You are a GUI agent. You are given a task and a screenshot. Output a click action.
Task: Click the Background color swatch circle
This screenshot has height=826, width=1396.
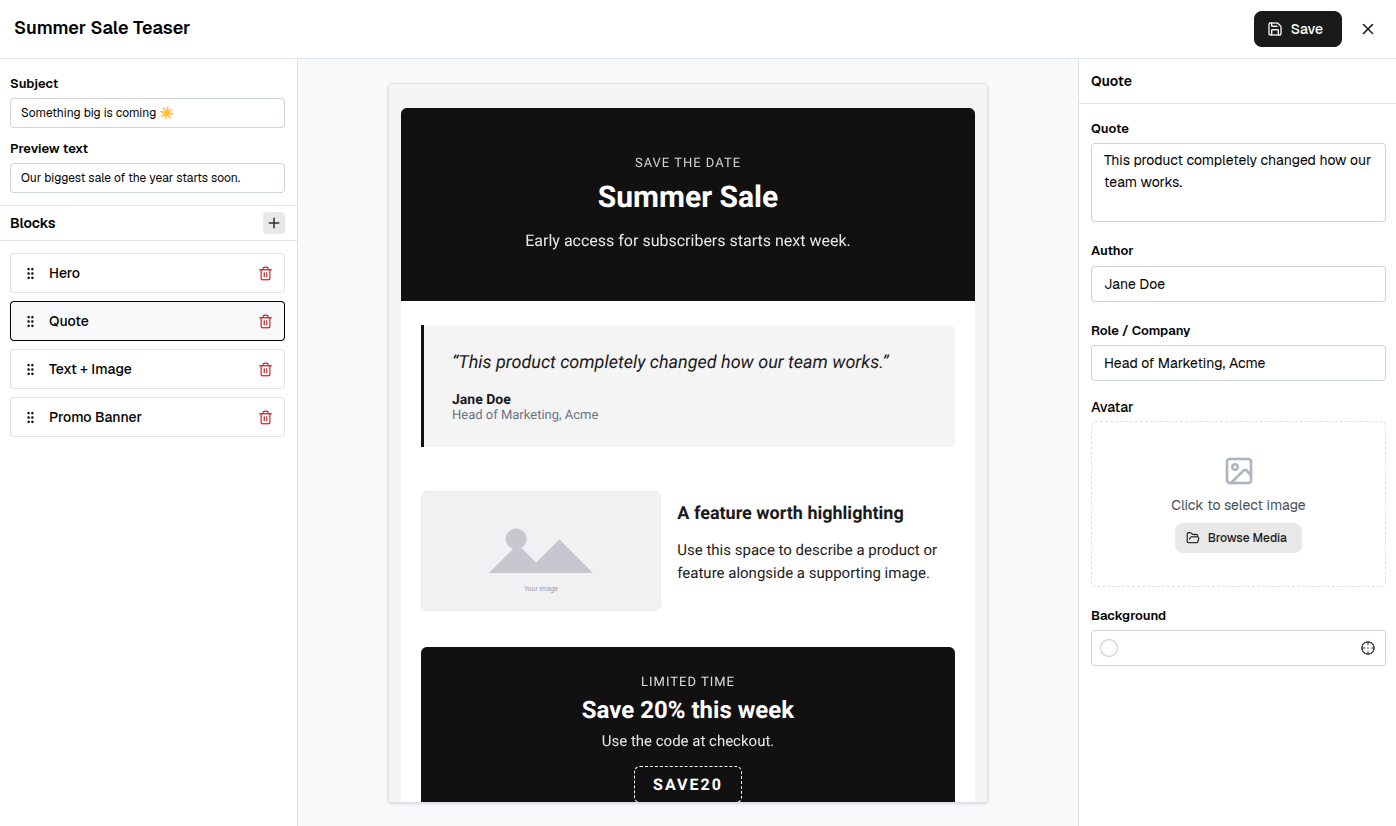(x=1109, y=648)
